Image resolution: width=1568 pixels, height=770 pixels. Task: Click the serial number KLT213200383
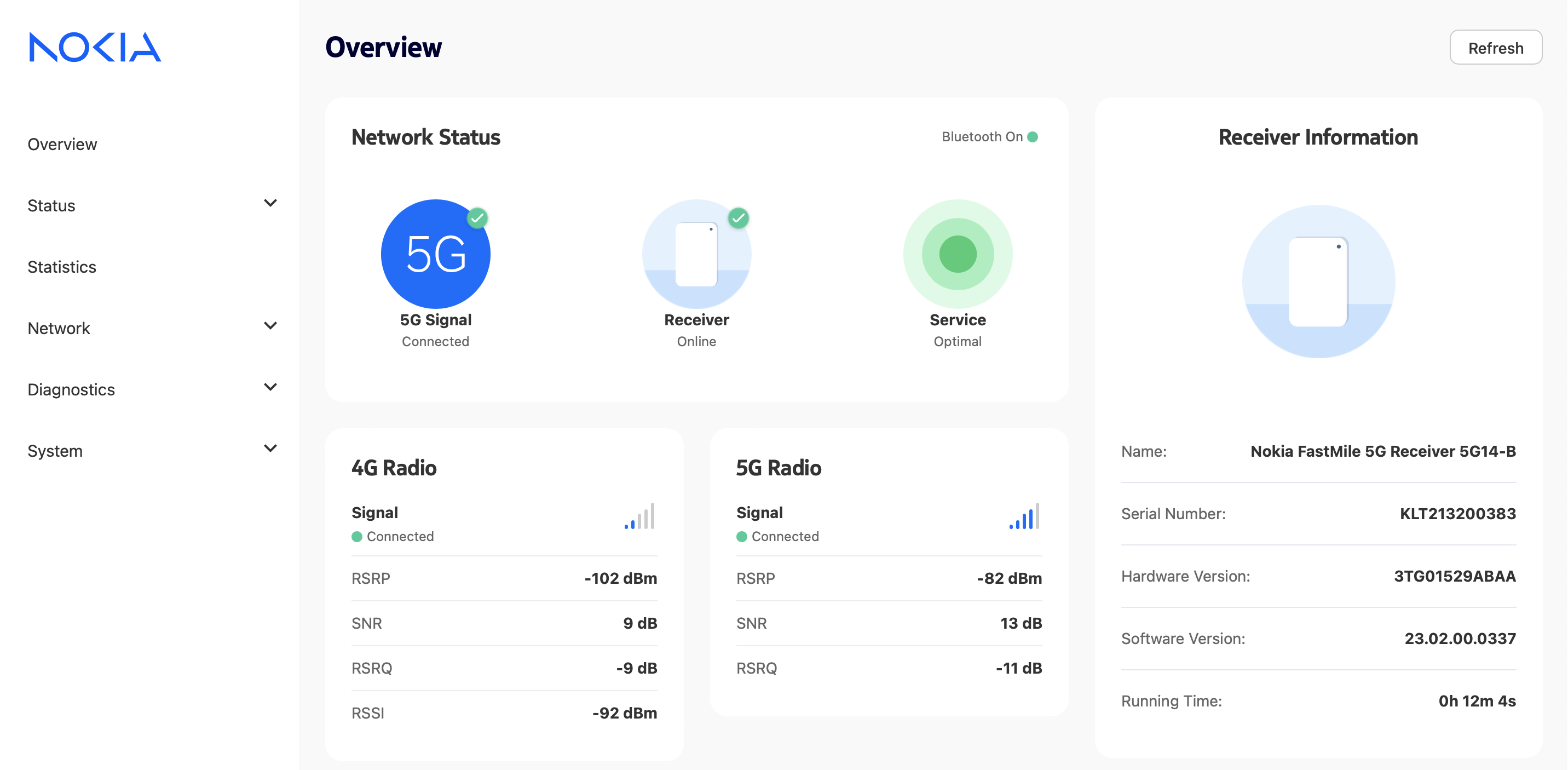1457,514
